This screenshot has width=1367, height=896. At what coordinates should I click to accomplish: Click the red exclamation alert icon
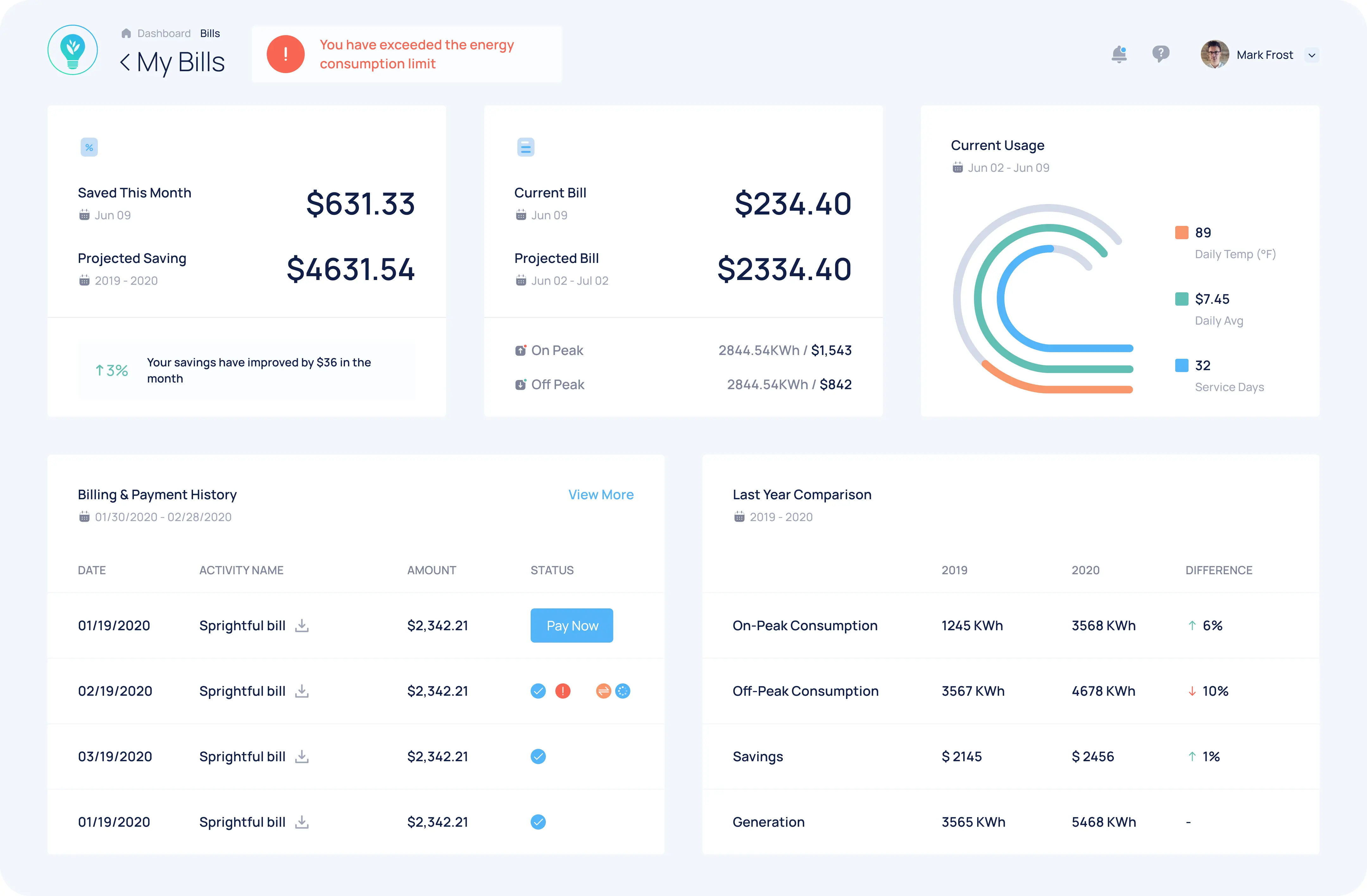tap(285, 54)
